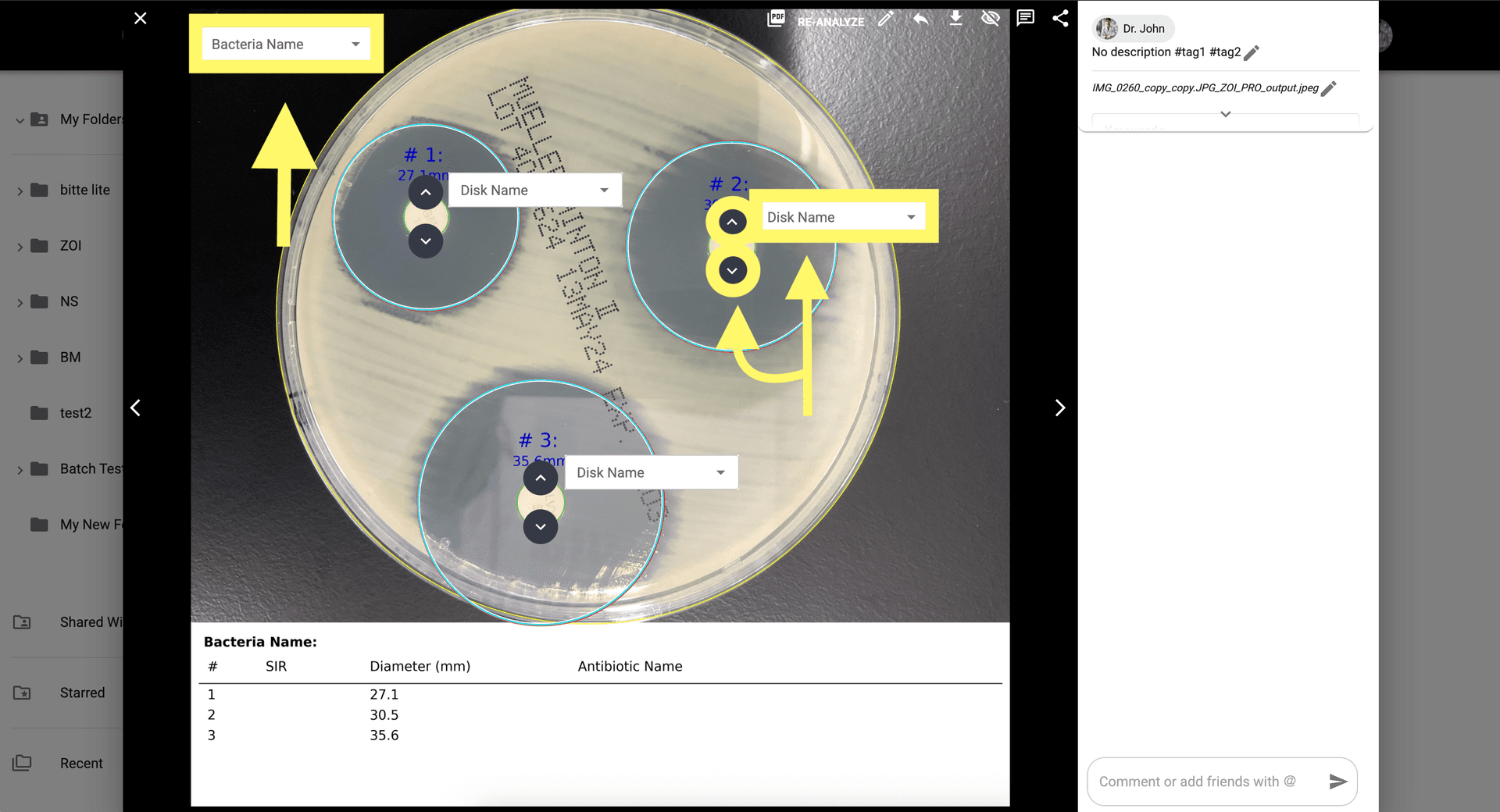Screen dimensions: 1500x812
Task: Edit the filename IMG_0260_copy_copy output
Action: click(x=1329, y=89)
